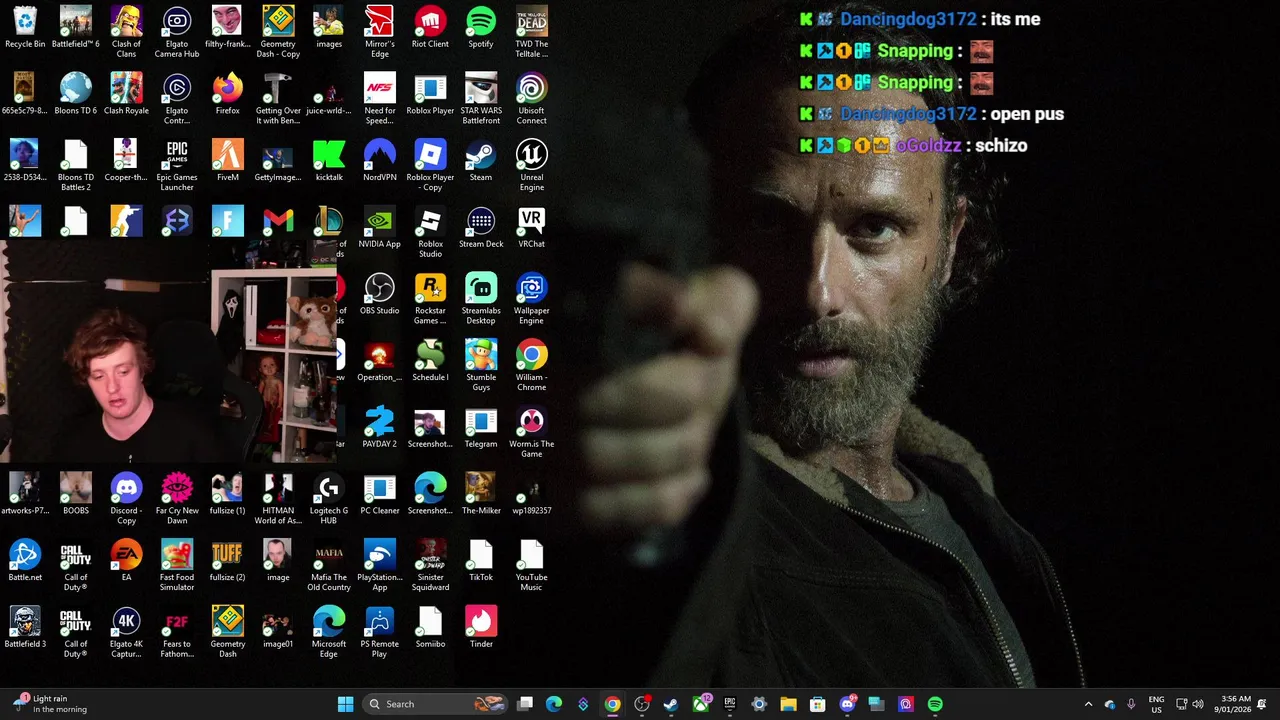Viewport: 1280px width, 720px height.
Task: Open NVIDIA App desktop icon
Action: 379,228
